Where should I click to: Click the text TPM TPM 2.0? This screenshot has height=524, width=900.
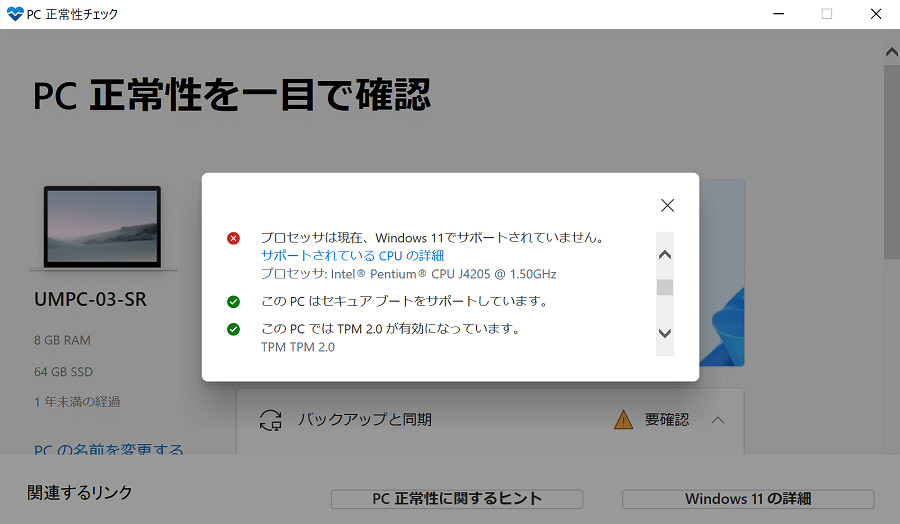point(298,347)
